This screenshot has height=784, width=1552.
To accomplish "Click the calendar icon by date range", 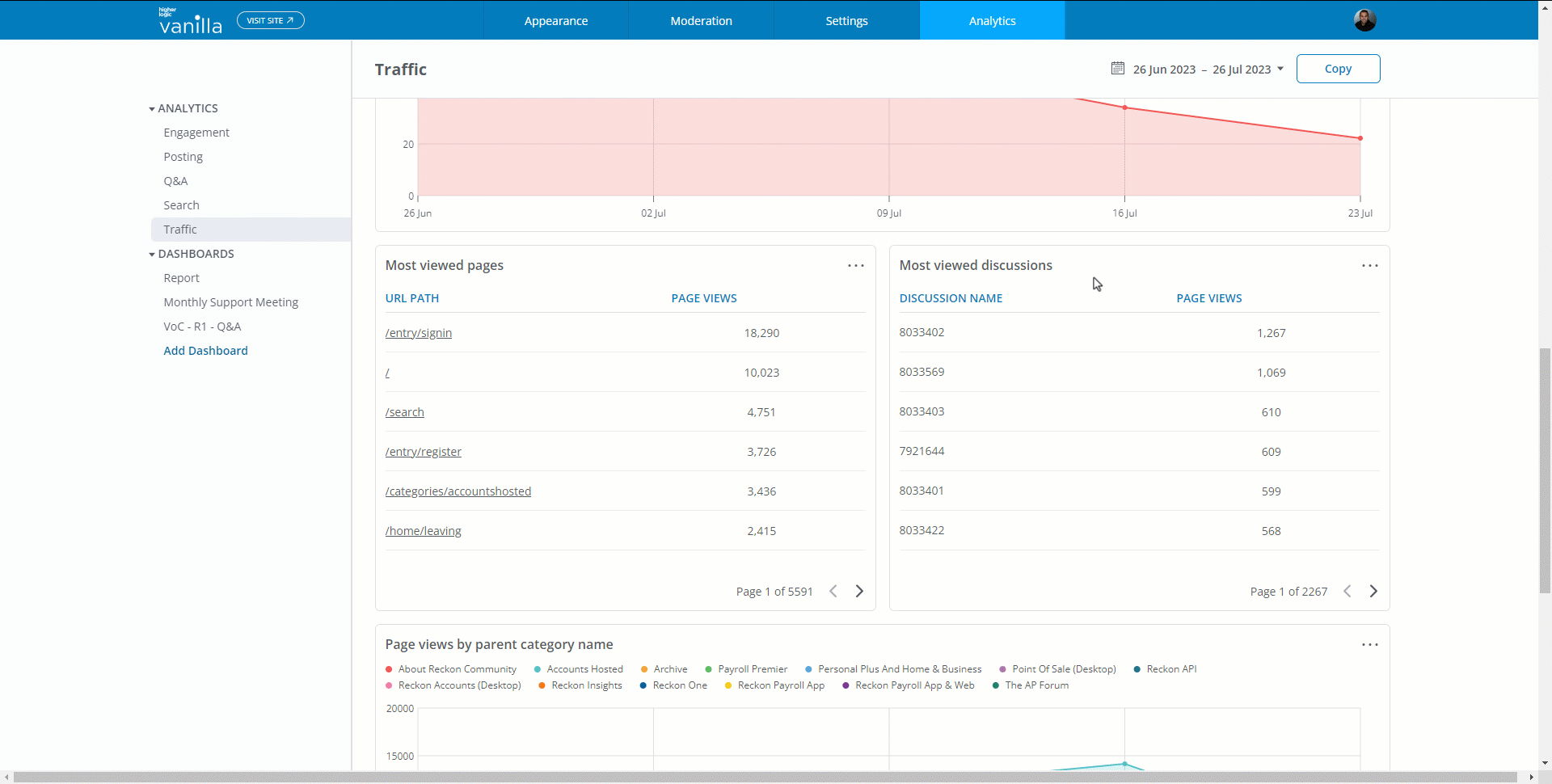I will tap(1118, 69).
